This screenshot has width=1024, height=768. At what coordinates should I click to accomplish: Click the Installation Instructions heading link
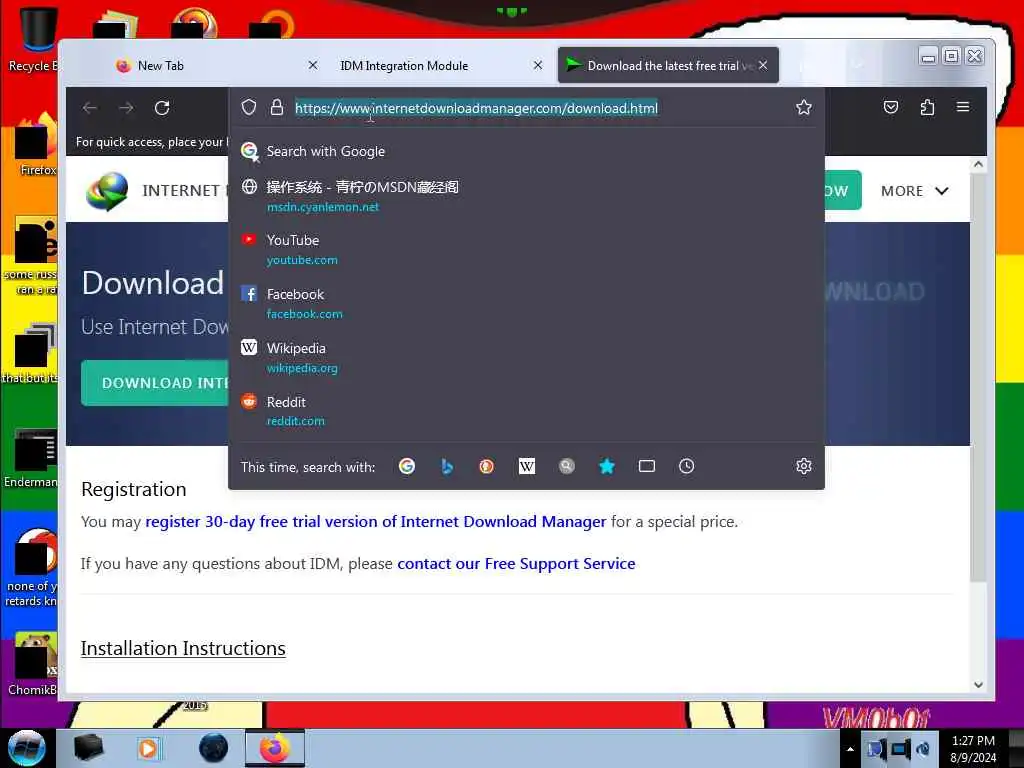tap(183, 648)
